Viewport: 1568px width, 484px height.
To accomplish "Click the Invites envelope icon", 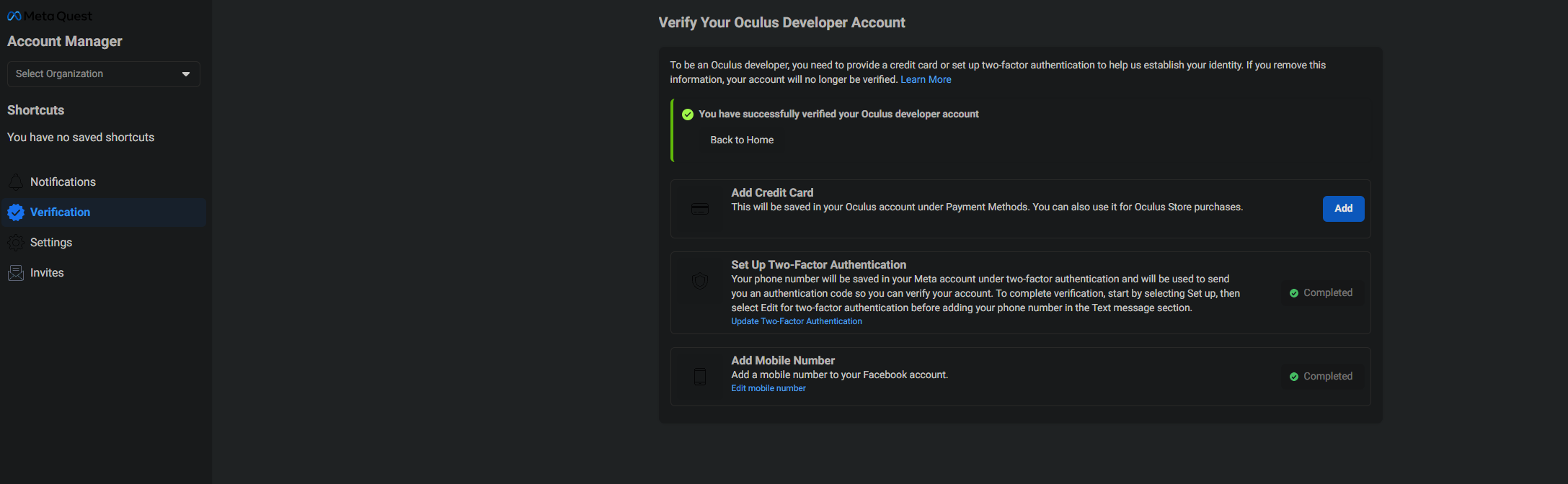I will coord(16,273).
